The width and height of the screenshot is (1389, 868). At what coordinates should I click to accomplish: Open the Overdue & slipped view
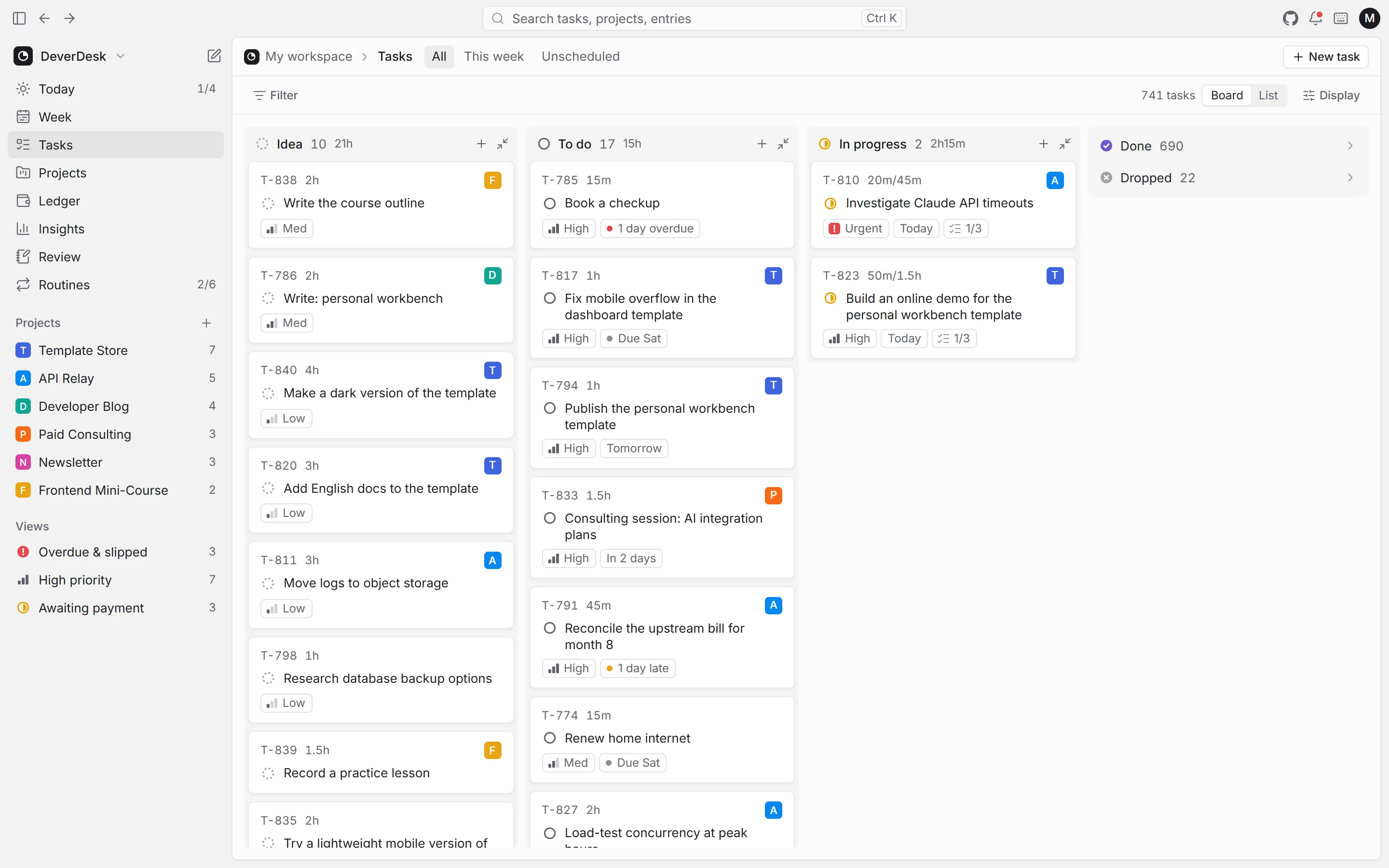click(115, 552)
